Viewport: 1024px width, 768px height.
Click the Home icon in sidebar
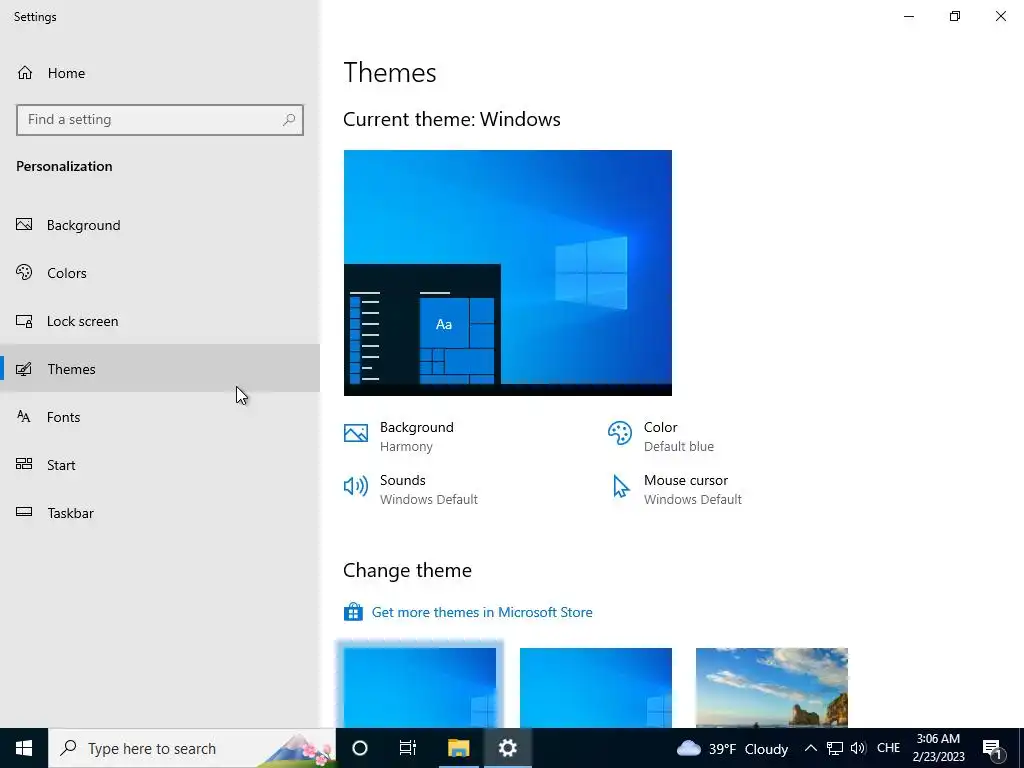pos(25,72)
